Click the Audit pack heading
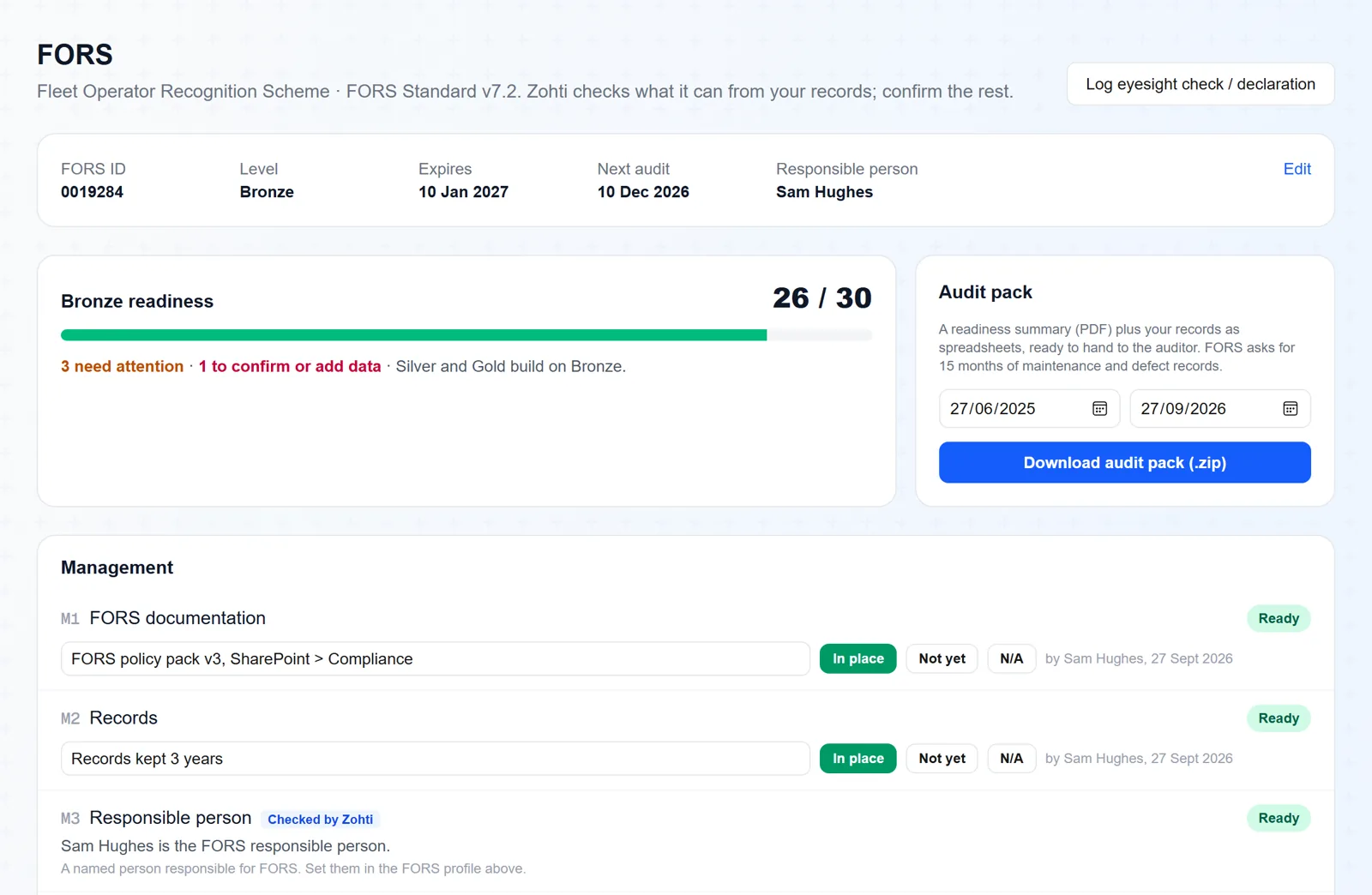 pyautogui.click(x=985, y=292)
